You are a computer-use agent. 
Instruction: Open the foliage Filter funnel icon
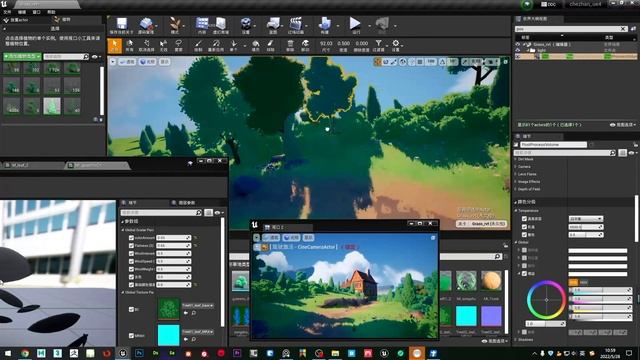pyautogui.click(x=378, y=45)
